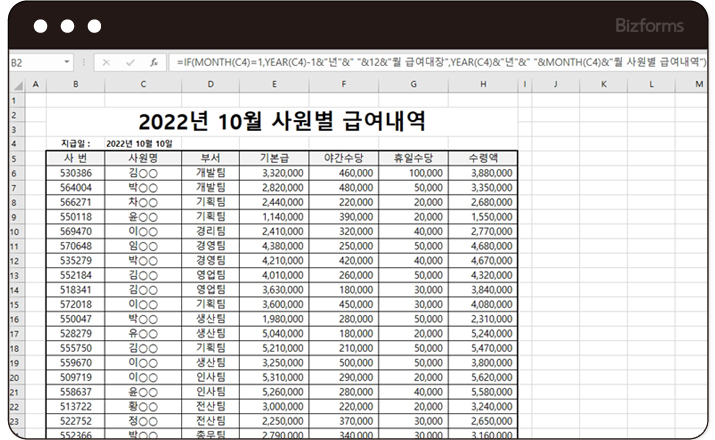This screenshot has height=440, width=715.
Task: Click the Cancel X icon in formula bar
Action: pyautogui.click(x=106, y=62)
